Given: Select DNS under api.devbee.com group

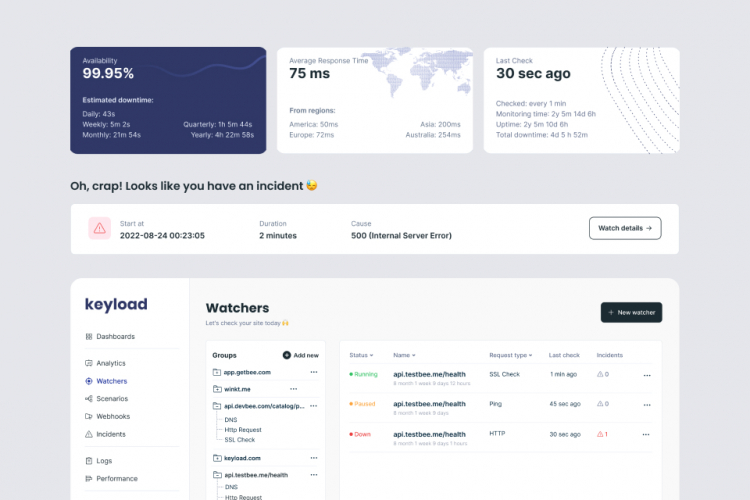Looking at the screenshot, I should pos(231,420).
